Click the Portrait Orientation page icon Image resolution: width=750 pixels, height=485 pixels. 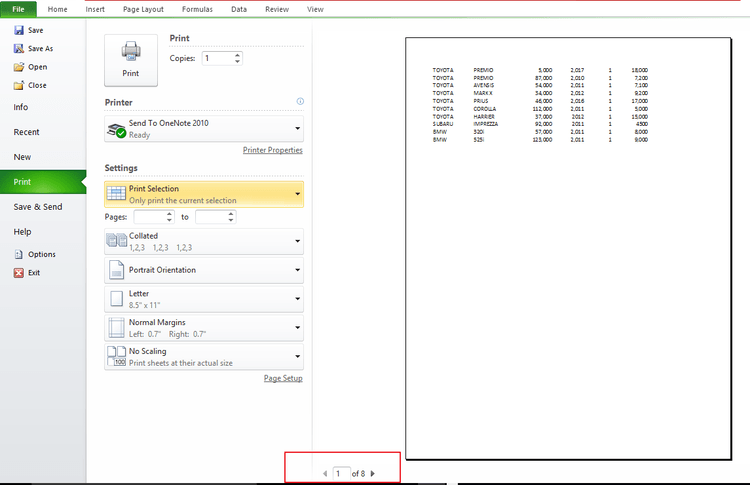[x=116, y=270]
